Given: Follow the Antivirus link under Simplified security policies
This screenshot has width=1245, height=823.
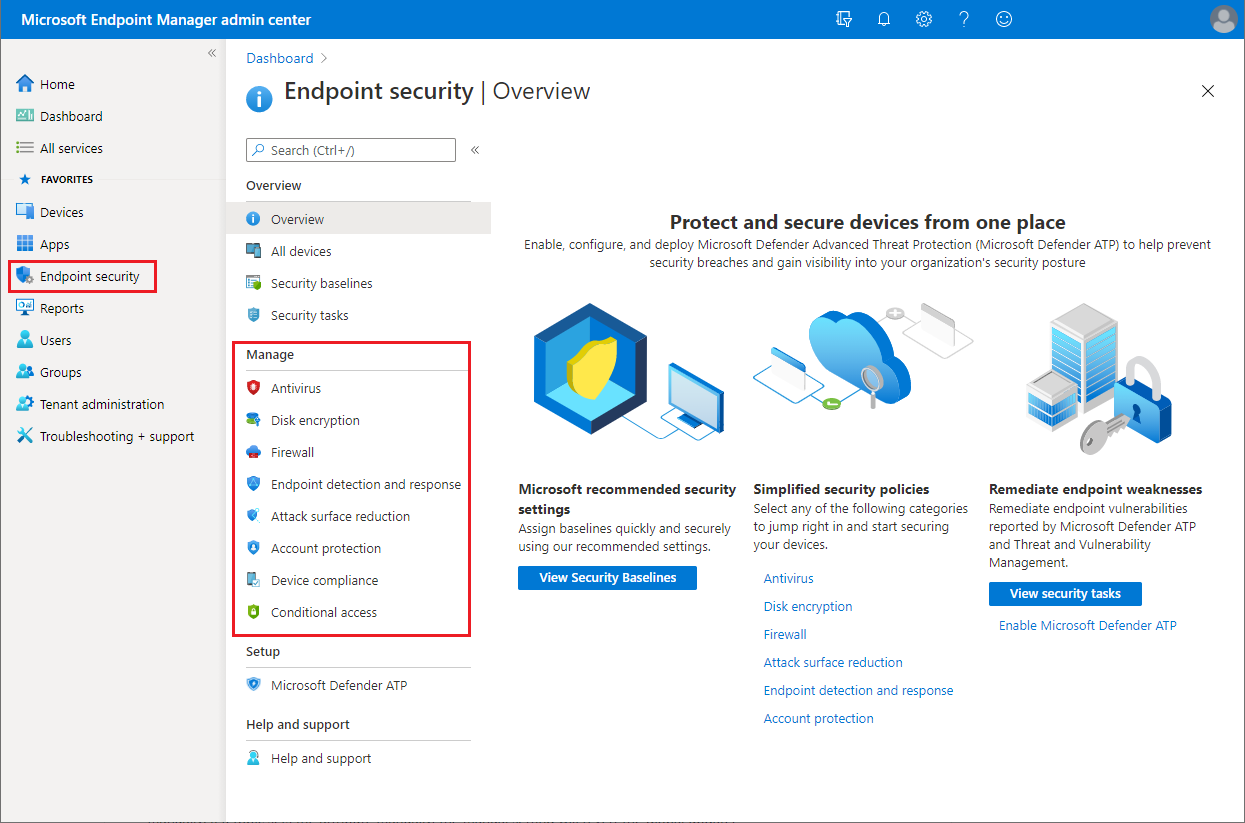Looking at the screenshot, I should (x=789, y=578).
